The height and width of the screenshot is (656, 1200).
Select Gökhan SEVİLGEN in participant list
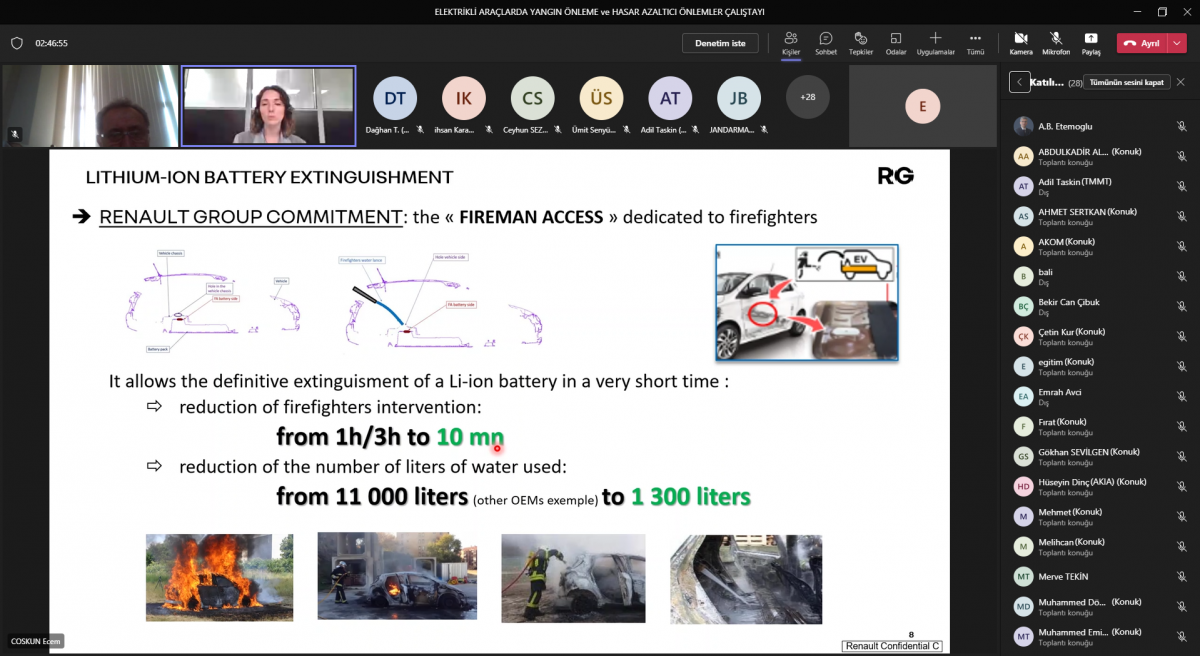pyautogui.click(x=1100, y=456)
